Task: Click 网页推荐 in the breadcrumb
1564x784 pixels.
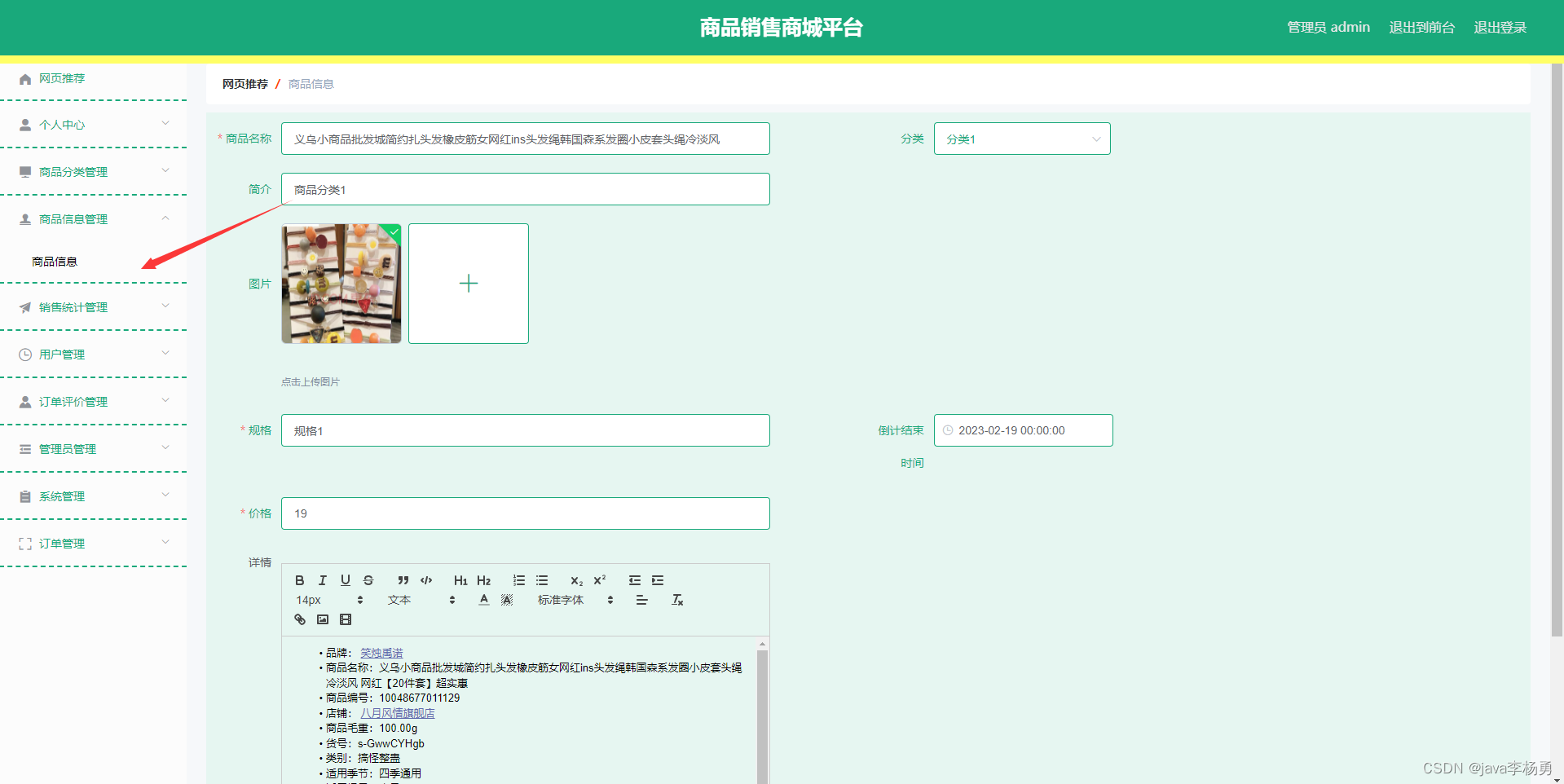Action: (245, 84)
